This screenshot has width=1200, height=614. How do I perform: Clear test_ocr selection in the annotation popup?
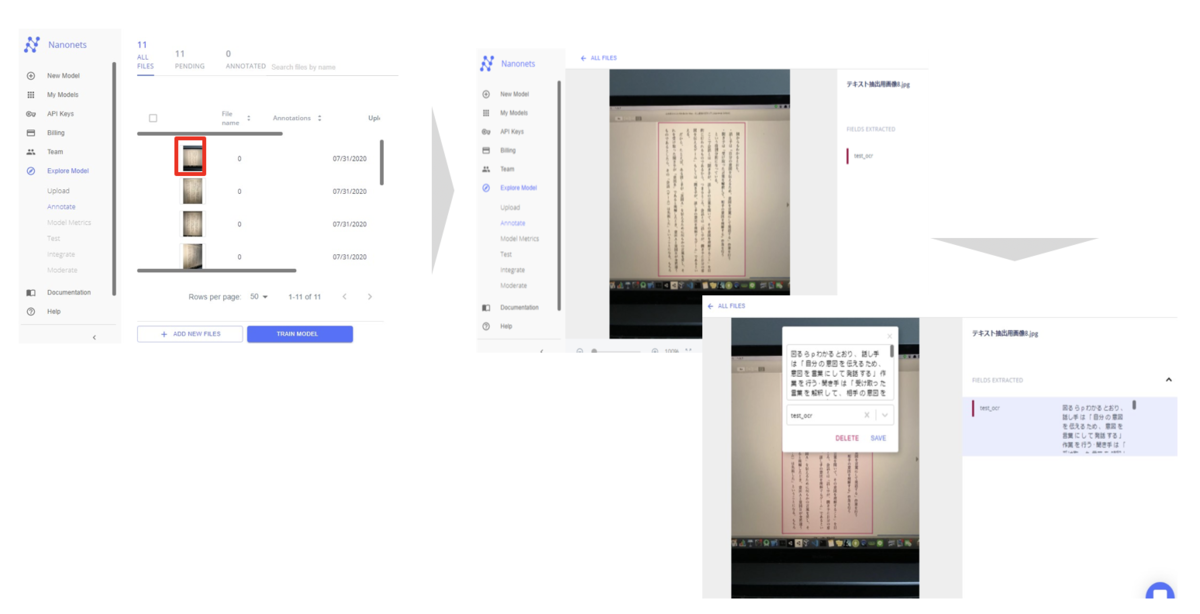867,415
